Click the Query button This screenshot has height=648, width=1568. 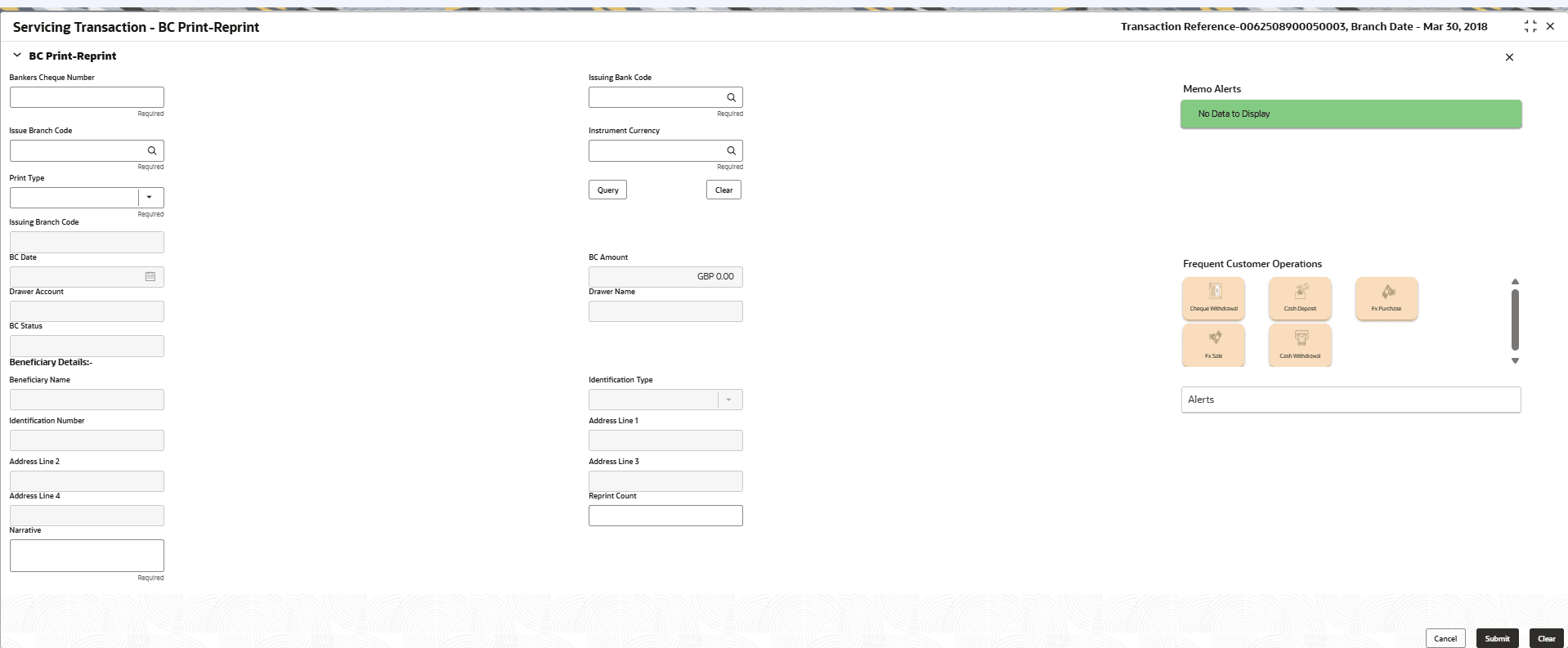coord(607,190)
